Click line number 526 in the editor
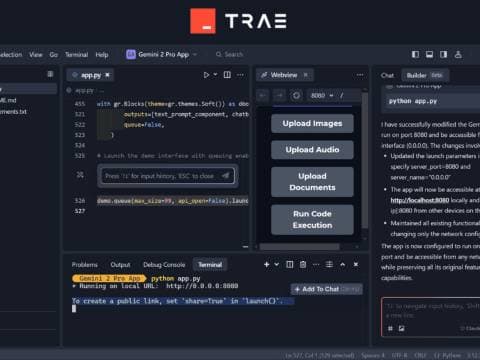The width and height of the screenshot is (480, 360). [x=80, y=200]
